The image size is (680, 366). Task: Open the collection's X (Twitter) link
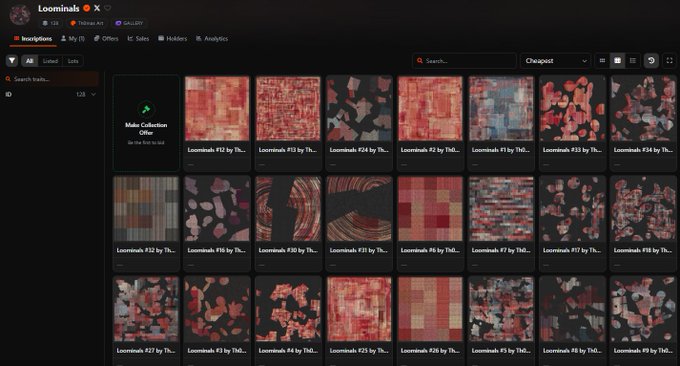pyautogui.click(x=97, y=8)
